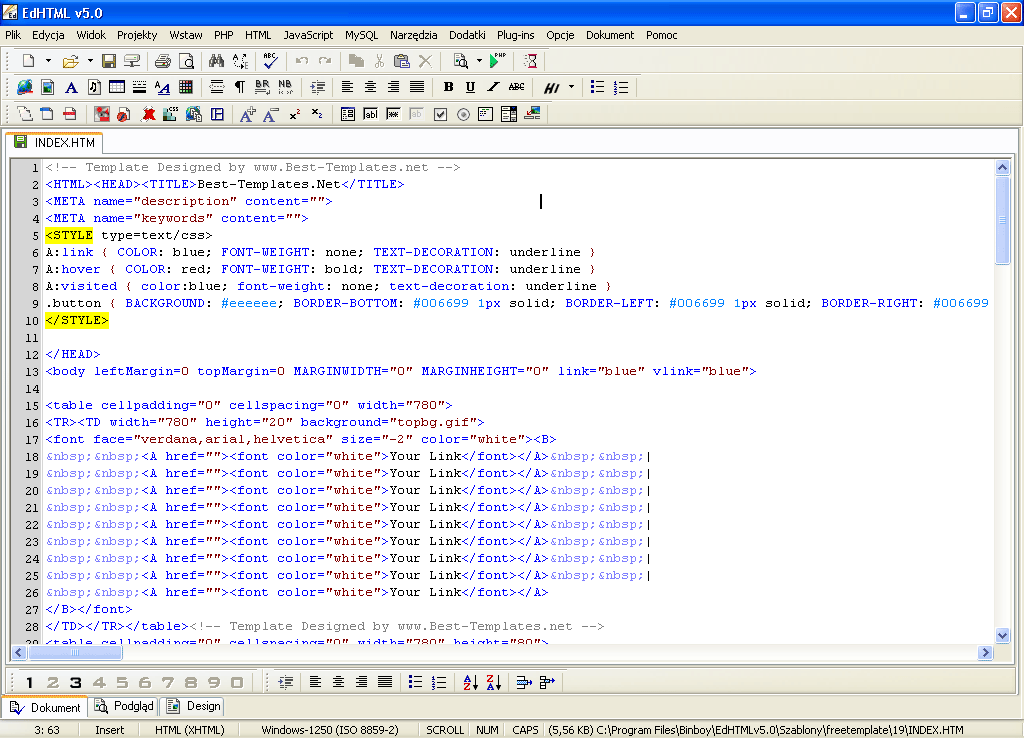
Task: Click the Windows-1250 (ISO 8859-2) encoding in status bar
Action: [330, 730]
